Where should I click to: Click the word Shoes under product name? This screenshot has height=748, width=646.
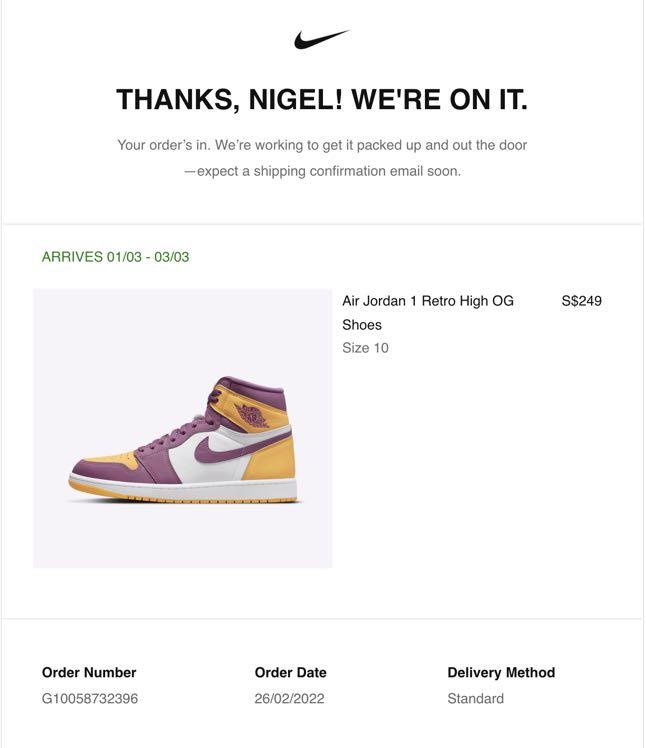click(362, 325)
